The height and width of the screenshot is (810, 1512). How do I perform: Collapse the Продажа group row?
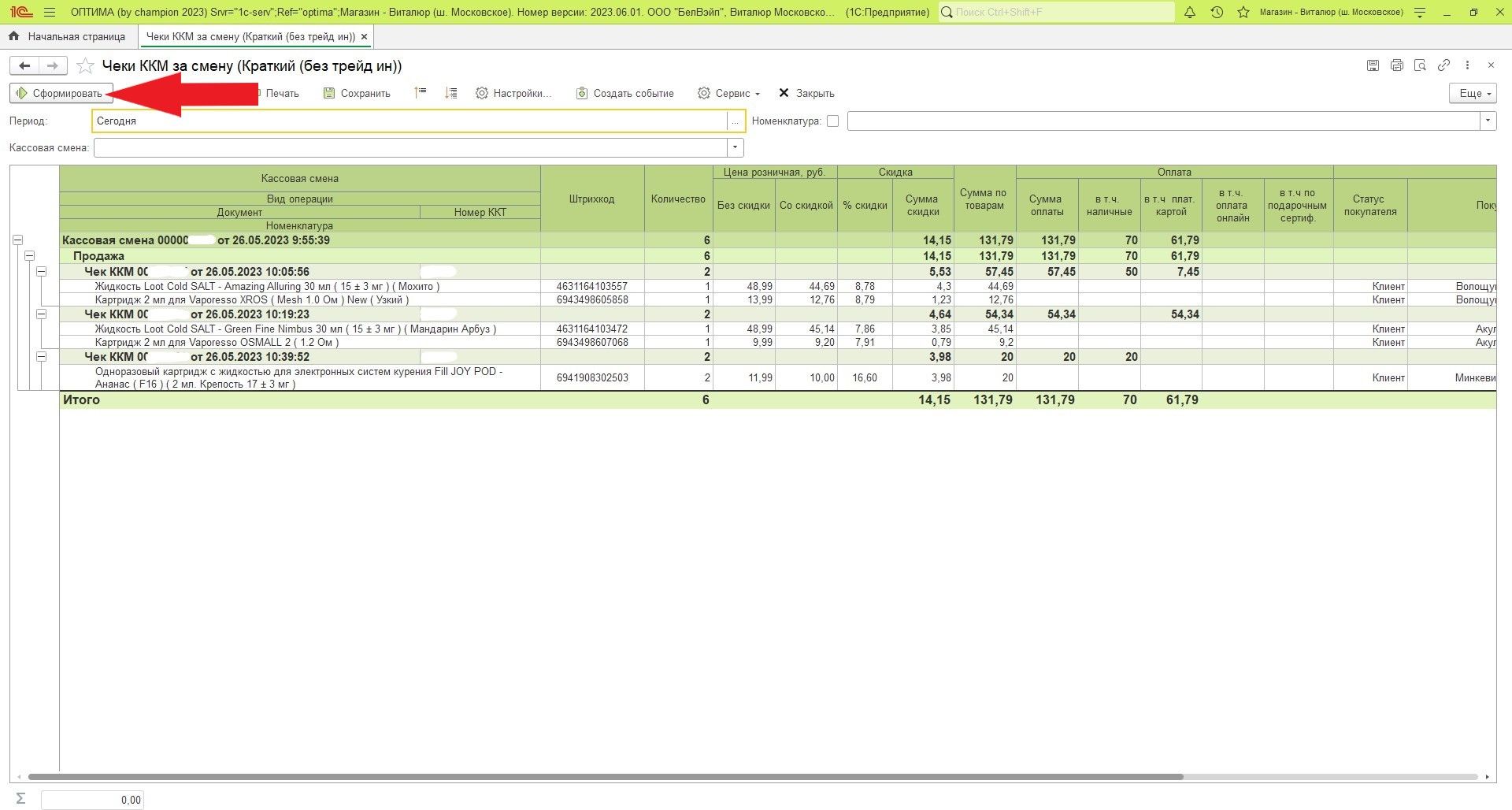coord(29,256)
